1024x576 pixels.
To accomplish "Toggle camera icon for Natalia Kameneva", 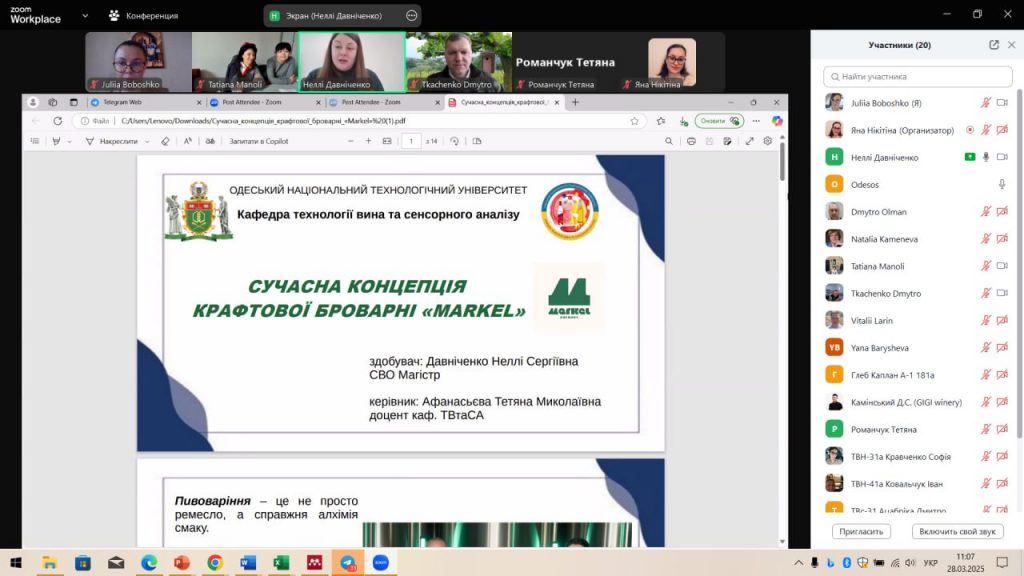I will click(1002, 238).
